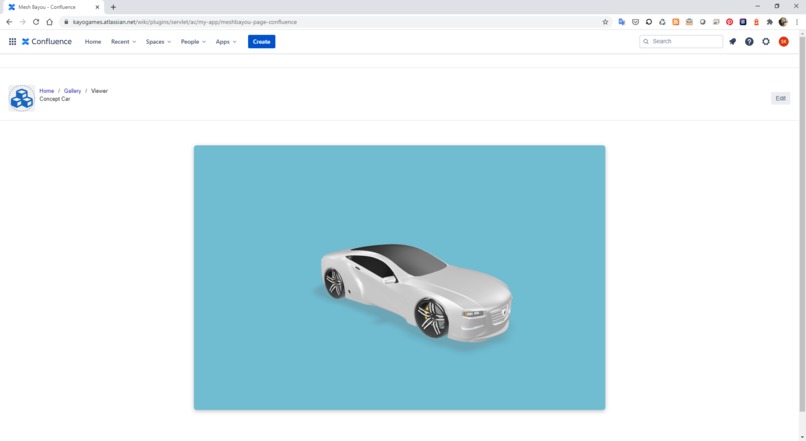This screenshot has width=806, height=441.
Task: Open the Atlassian app switcher grid icon
Action: [12, 42]
